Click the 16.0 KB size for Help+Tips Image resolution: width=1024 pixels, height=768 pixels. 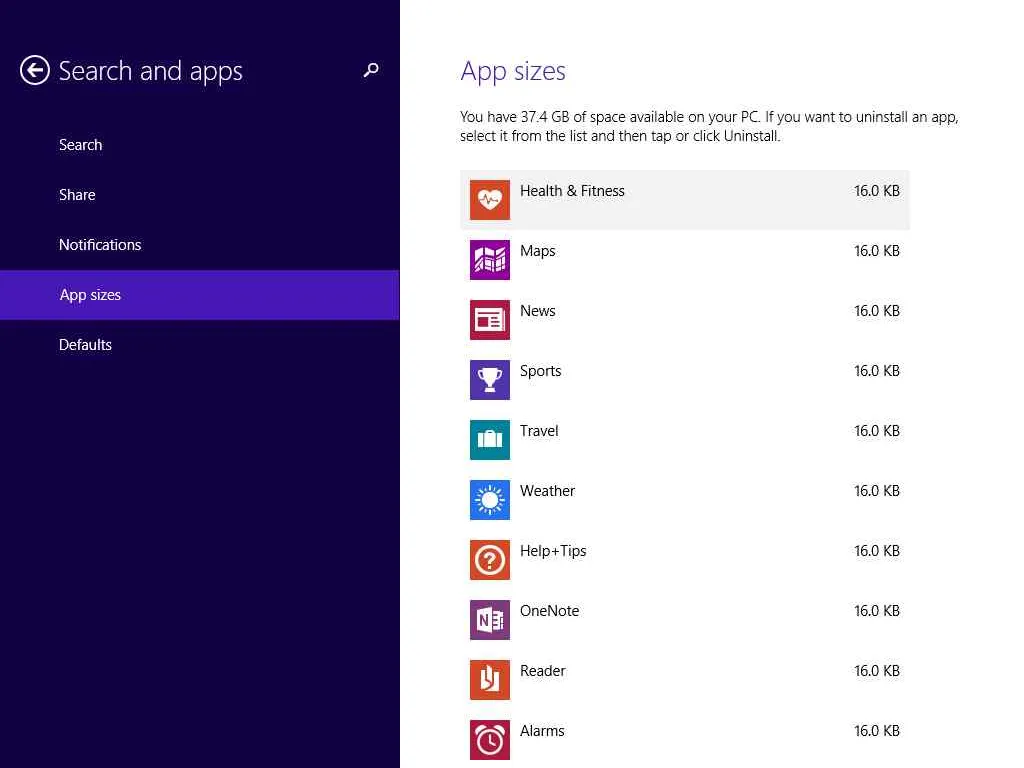coord(876,551)
